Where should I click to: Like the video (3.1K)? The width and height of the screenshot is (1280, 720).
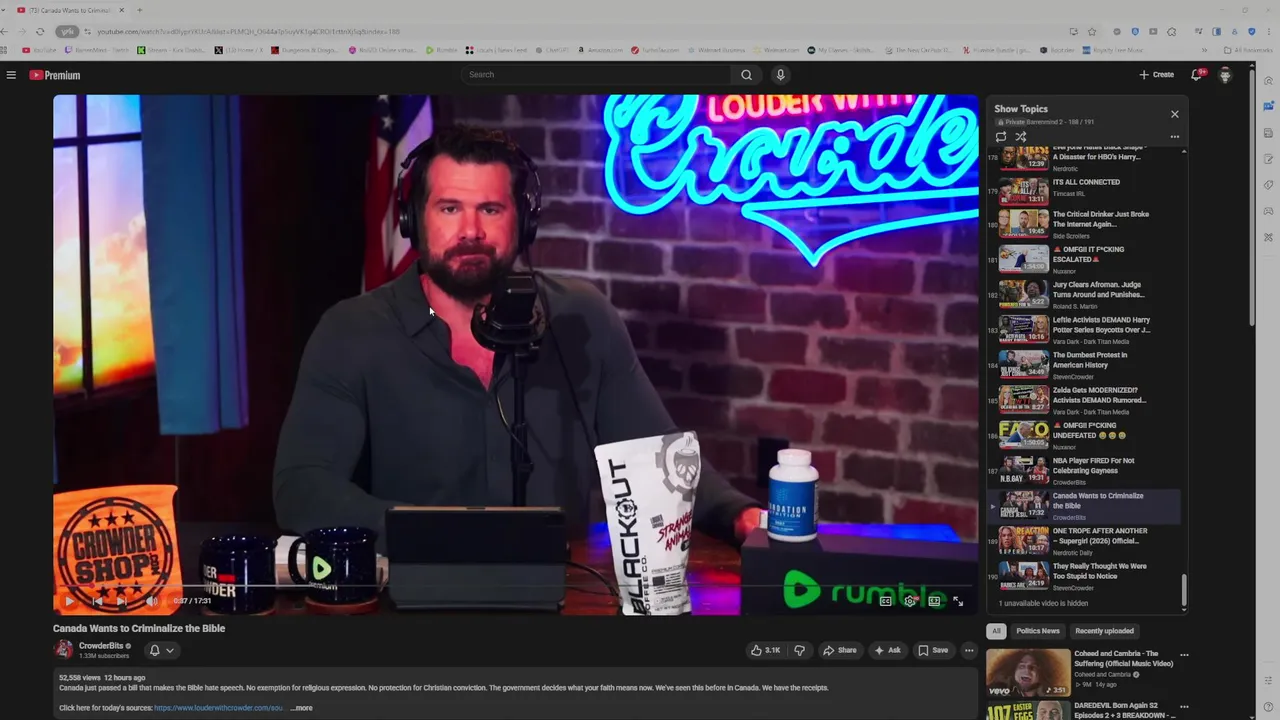765,650
